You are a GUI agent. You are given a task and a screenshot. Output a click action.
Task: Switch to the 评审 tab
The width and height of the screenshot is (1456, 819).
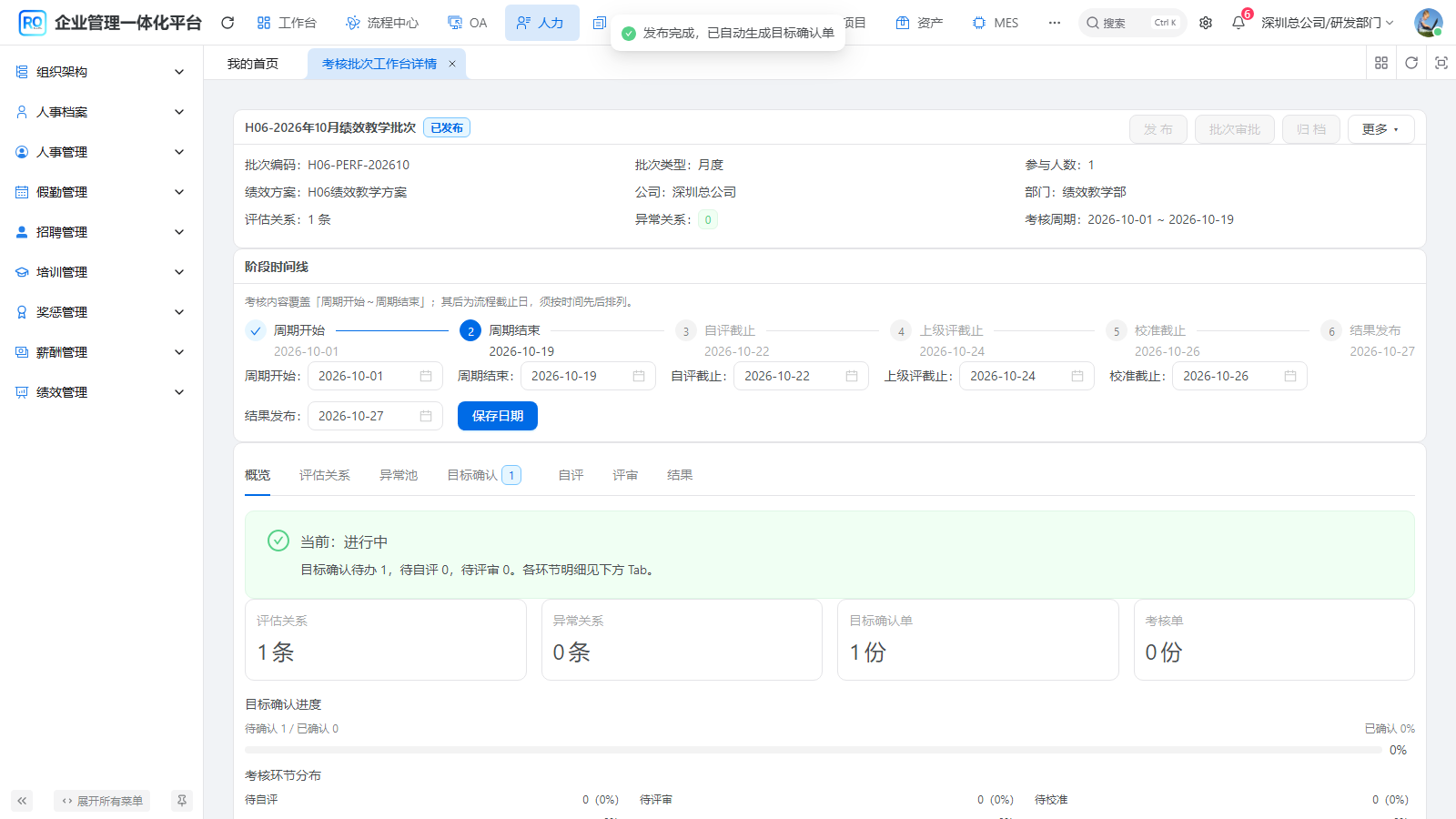click(x=625, y=475)
